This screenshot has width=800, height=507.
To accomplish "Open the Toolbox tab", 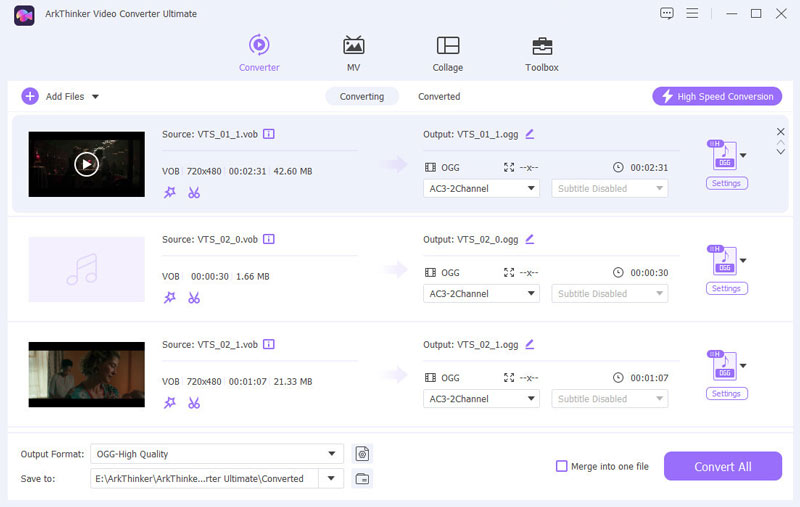I will [541, 53].
